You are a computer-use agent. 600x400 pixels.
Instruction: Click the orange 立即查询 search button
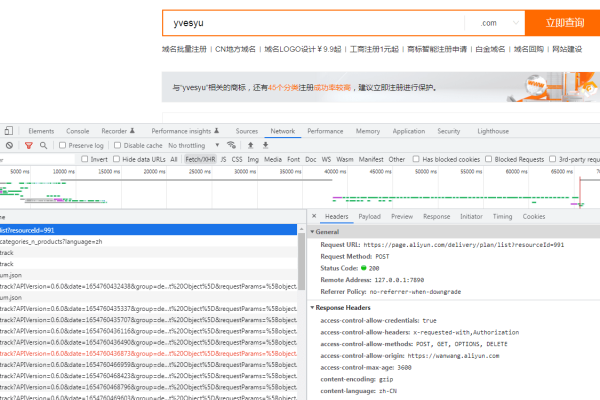pyautogui.click(x=562, y=23)
